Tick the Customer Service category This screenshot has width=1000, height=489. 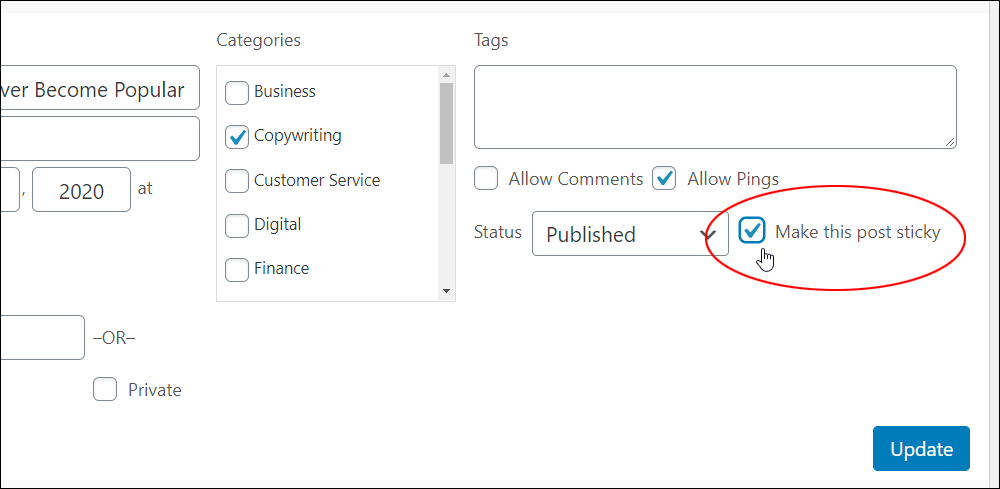(x=237, y=181)
